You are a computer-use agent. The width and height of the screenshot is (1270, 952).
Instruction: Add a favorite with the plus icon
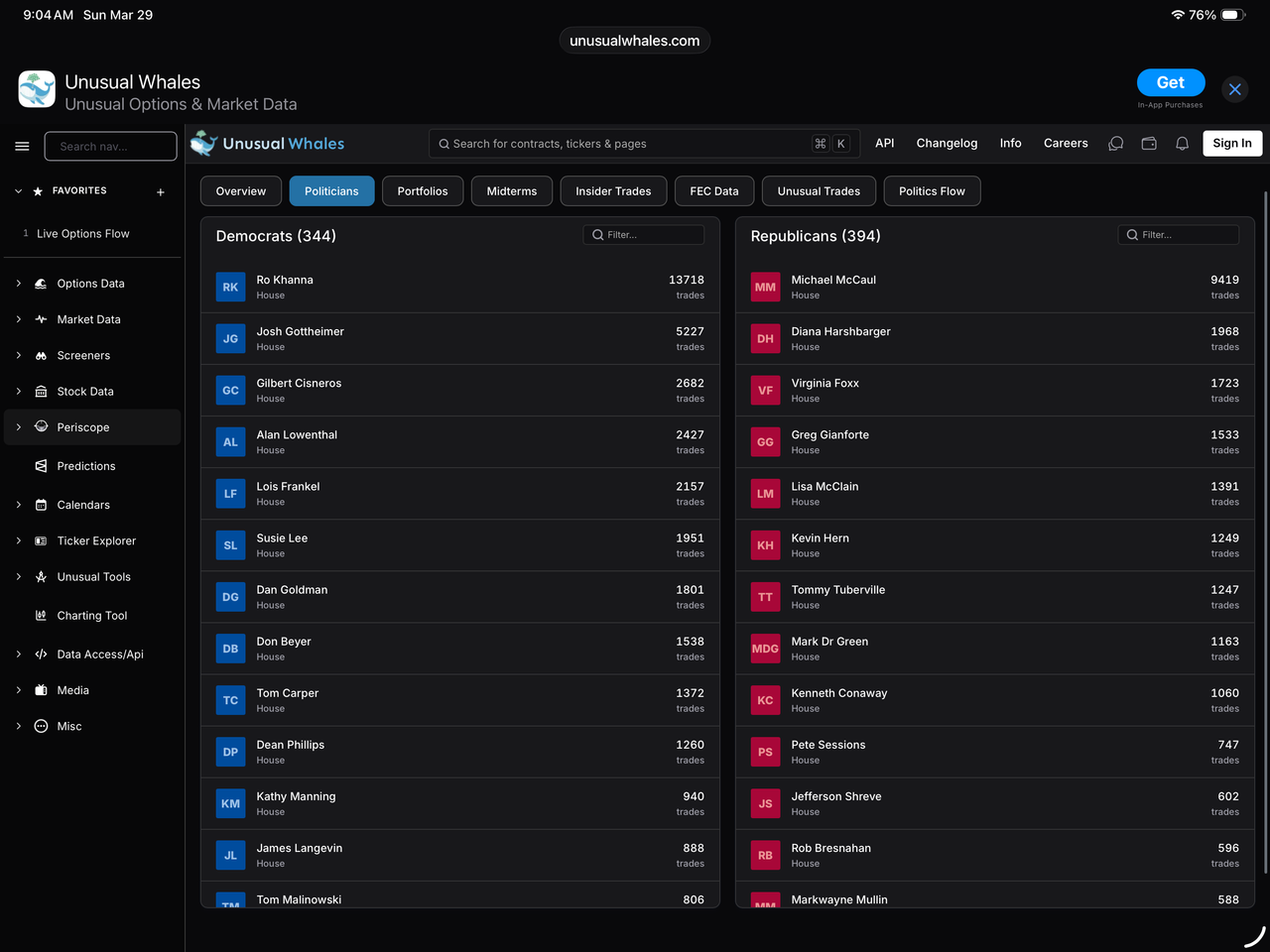coord(161,192)
